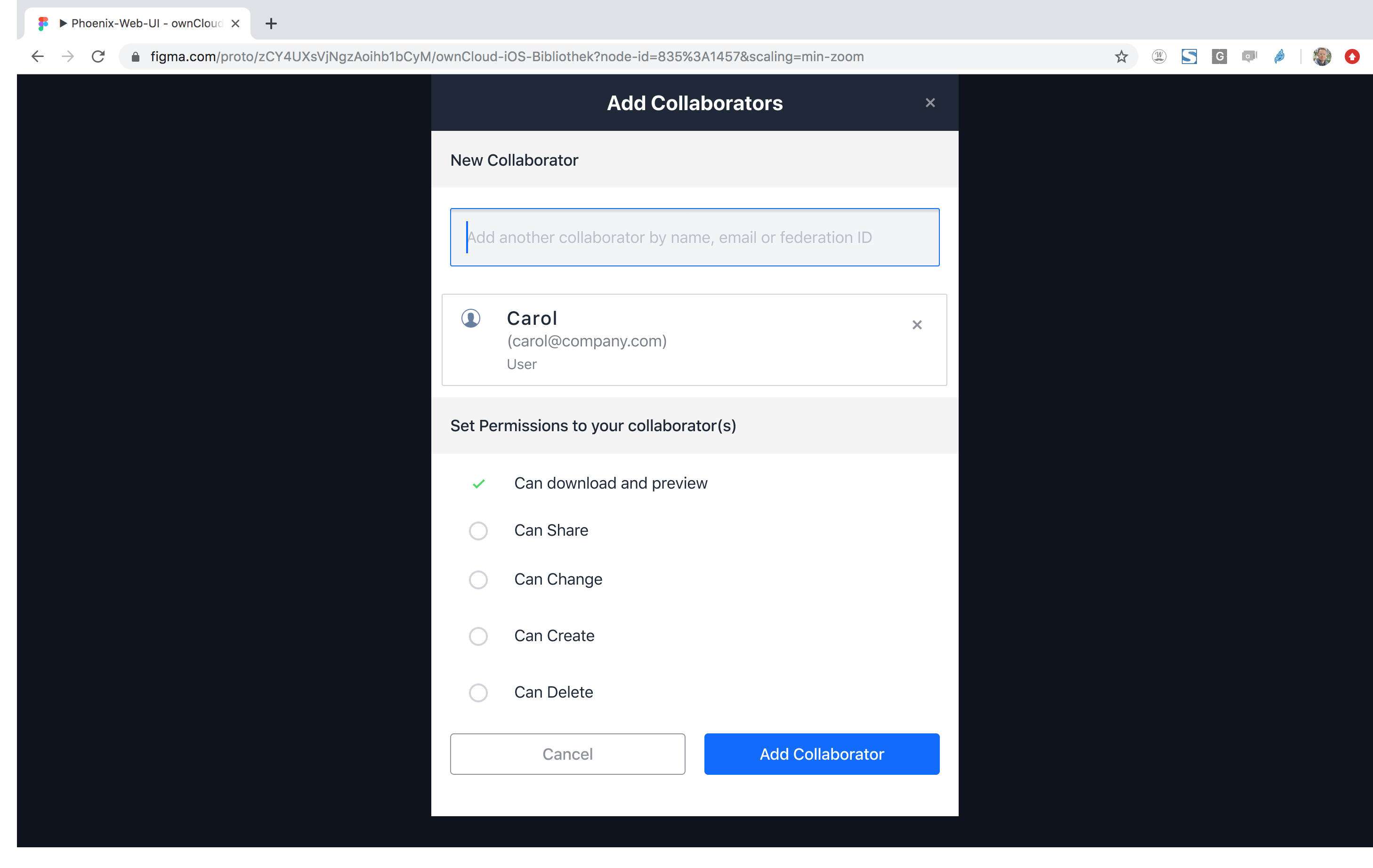
Task: Enable the Can Delete permission
Action: coord(478,692)
